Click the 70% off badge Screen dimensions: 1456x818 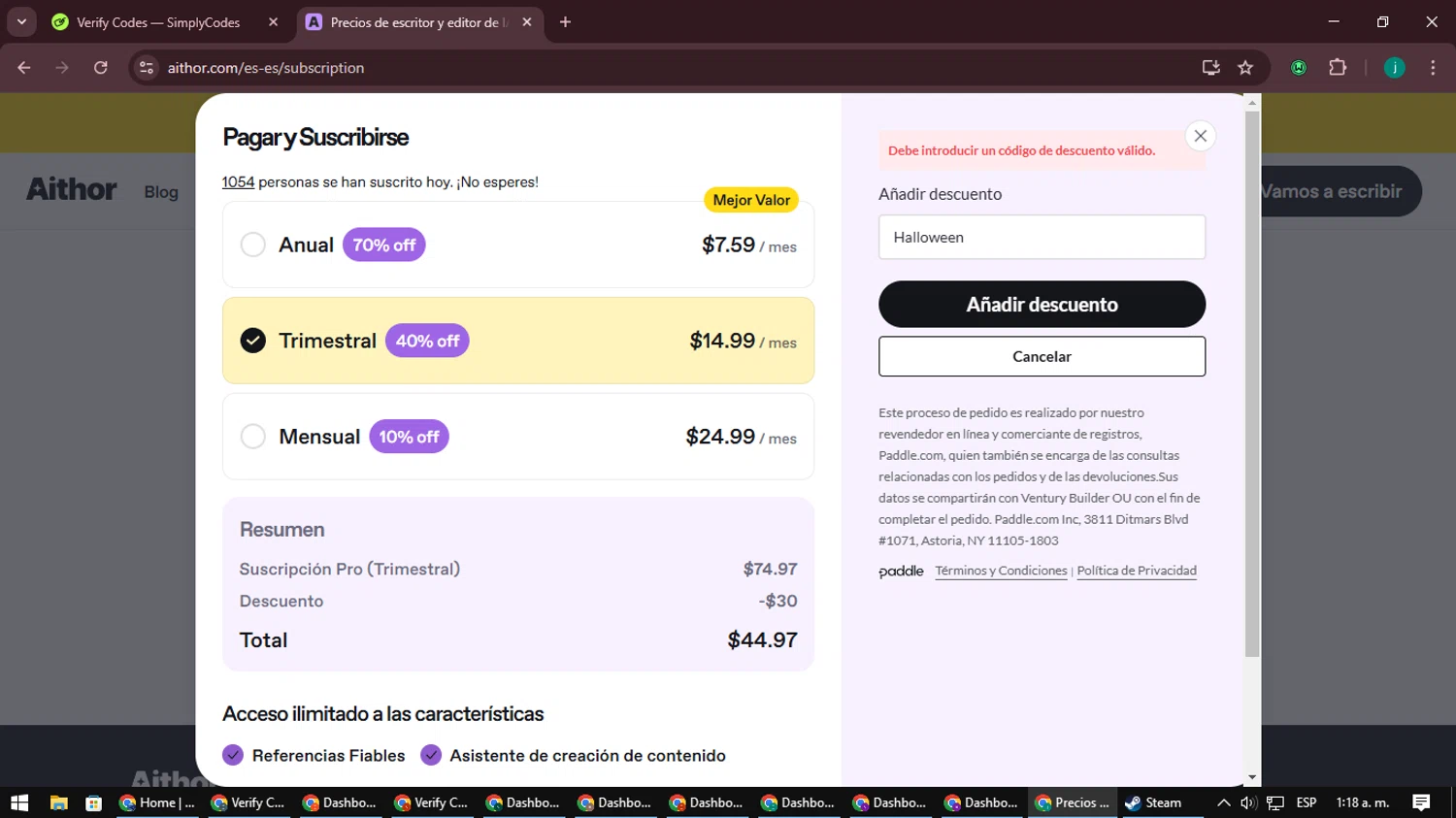(x=383, y=245)
